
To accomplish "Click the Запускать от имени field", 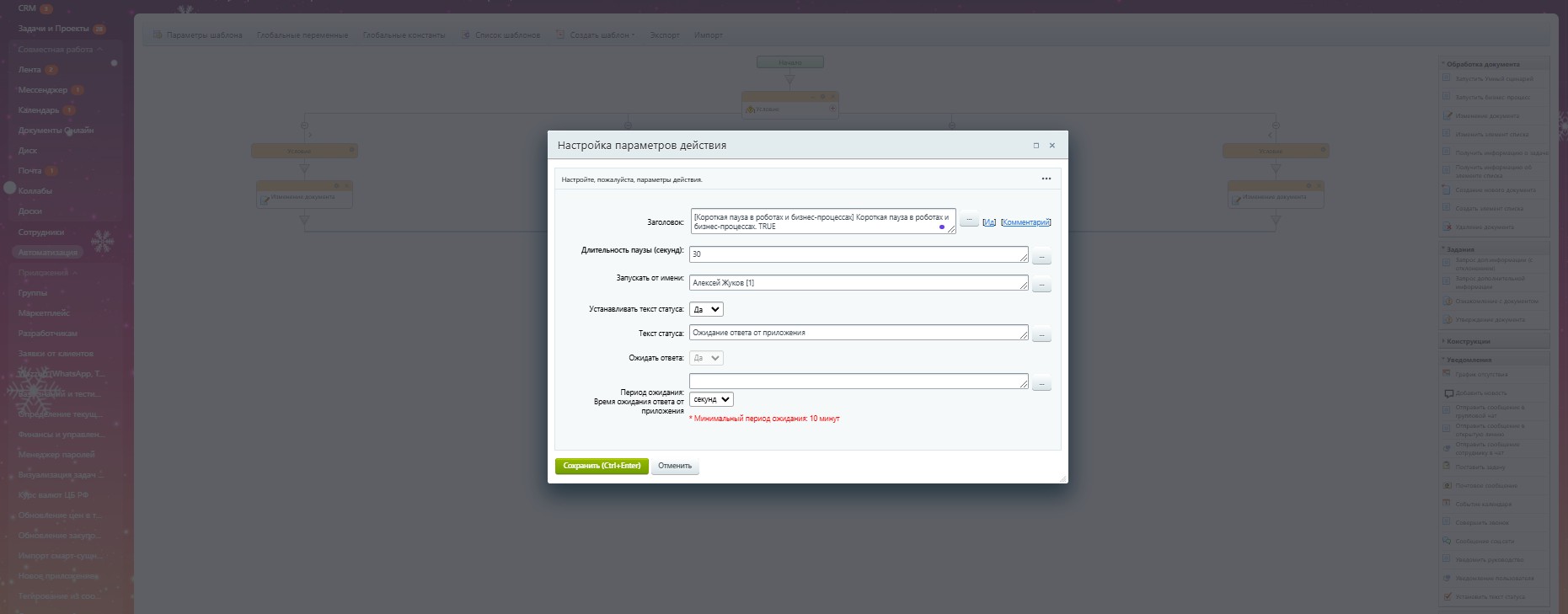I will [858, 283].
